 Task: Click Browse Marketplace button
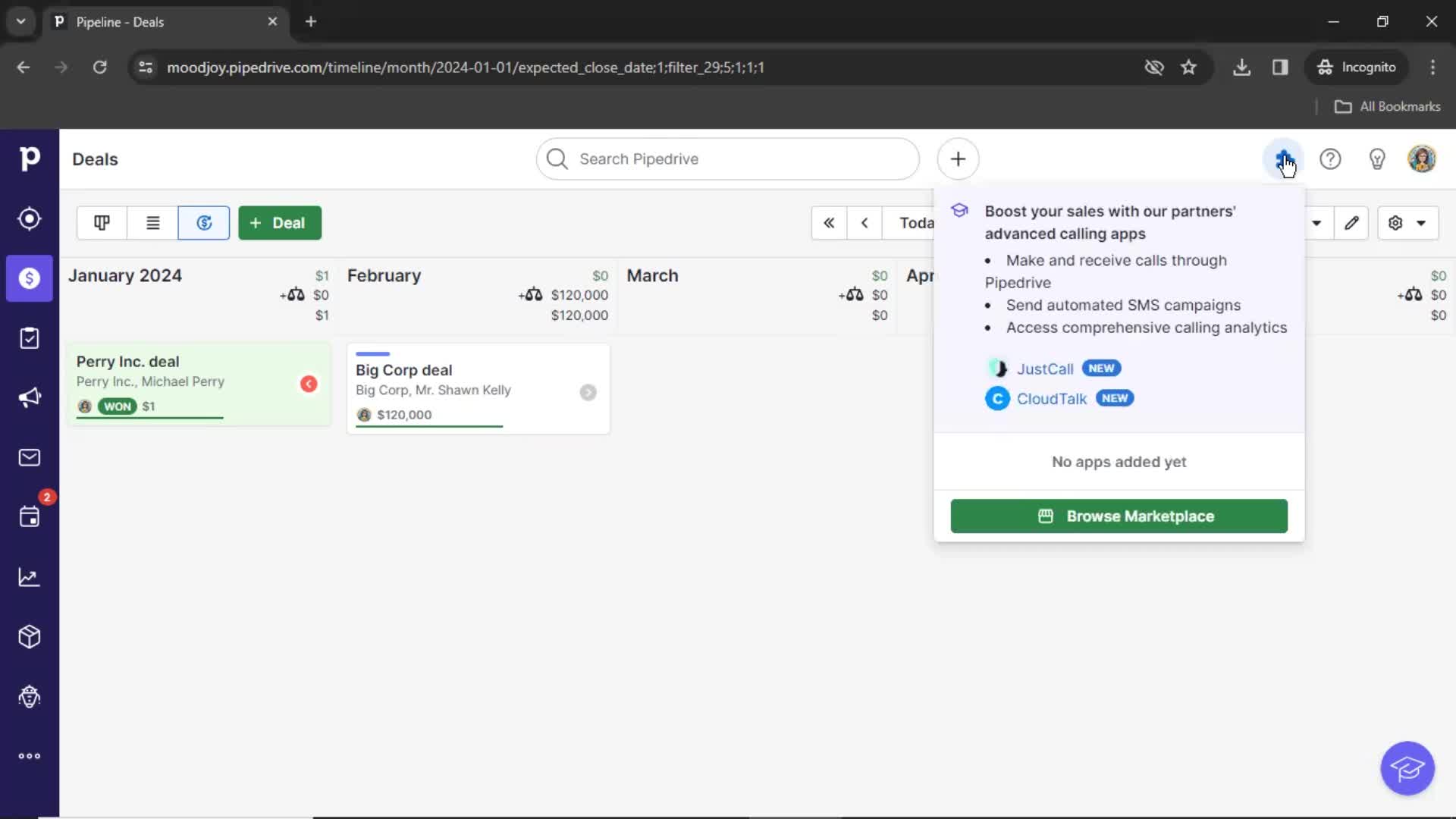coord(1119,516)
